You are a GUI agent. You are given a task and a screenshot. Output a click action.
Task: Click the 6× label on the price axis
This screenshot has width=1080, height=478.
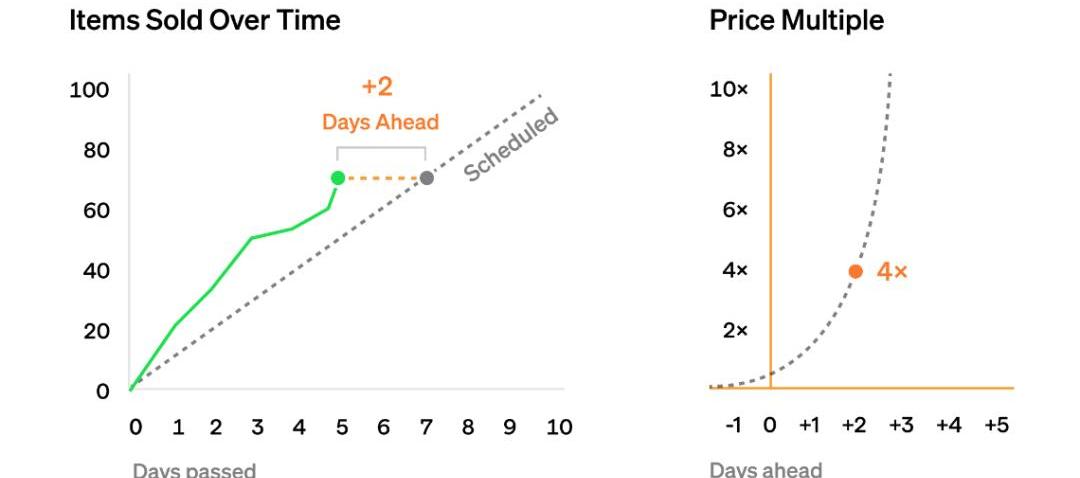[735, 211]
